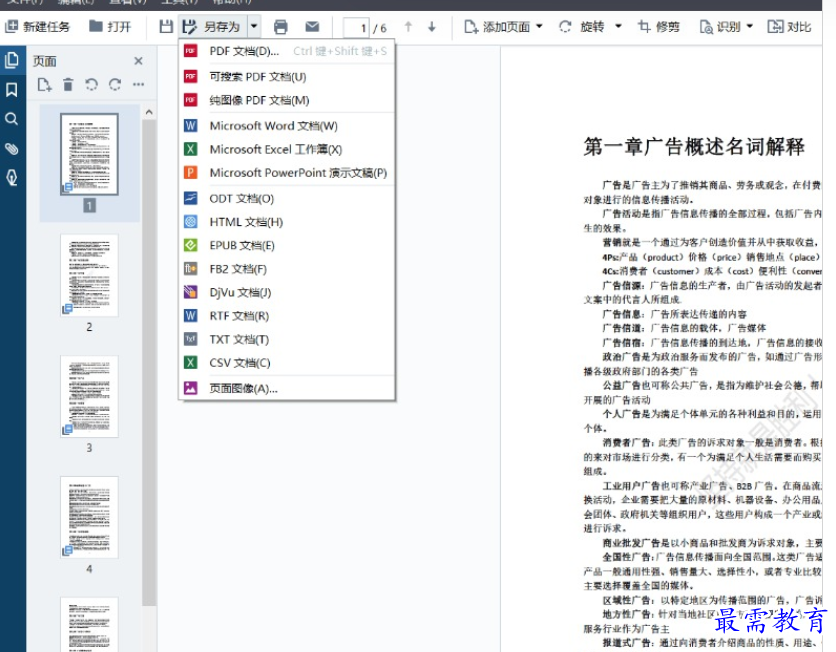Open the Bookmarks panel icon in the sidebar
This screenshot has height=652, width=836.
(12, 90)
